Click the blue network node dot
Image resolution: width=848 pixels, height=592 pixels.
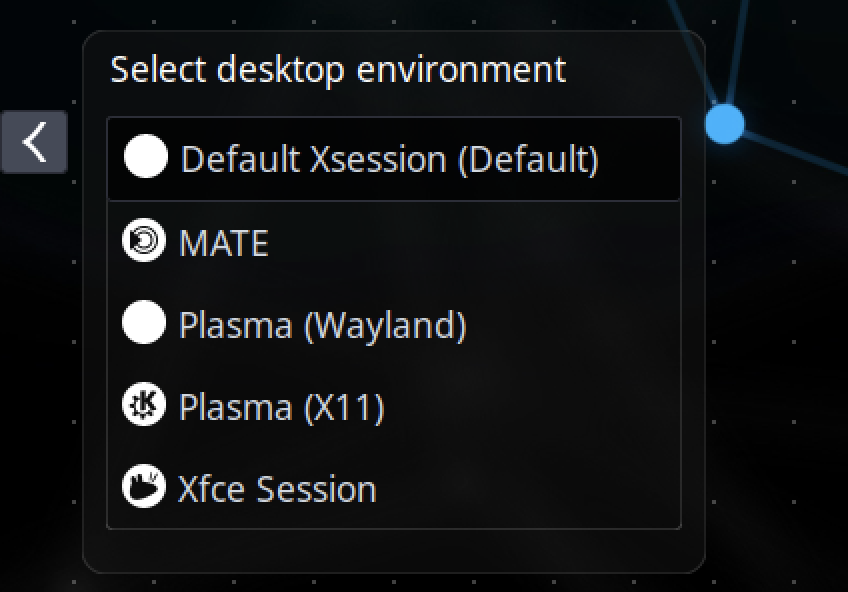(x=725, y=123)
